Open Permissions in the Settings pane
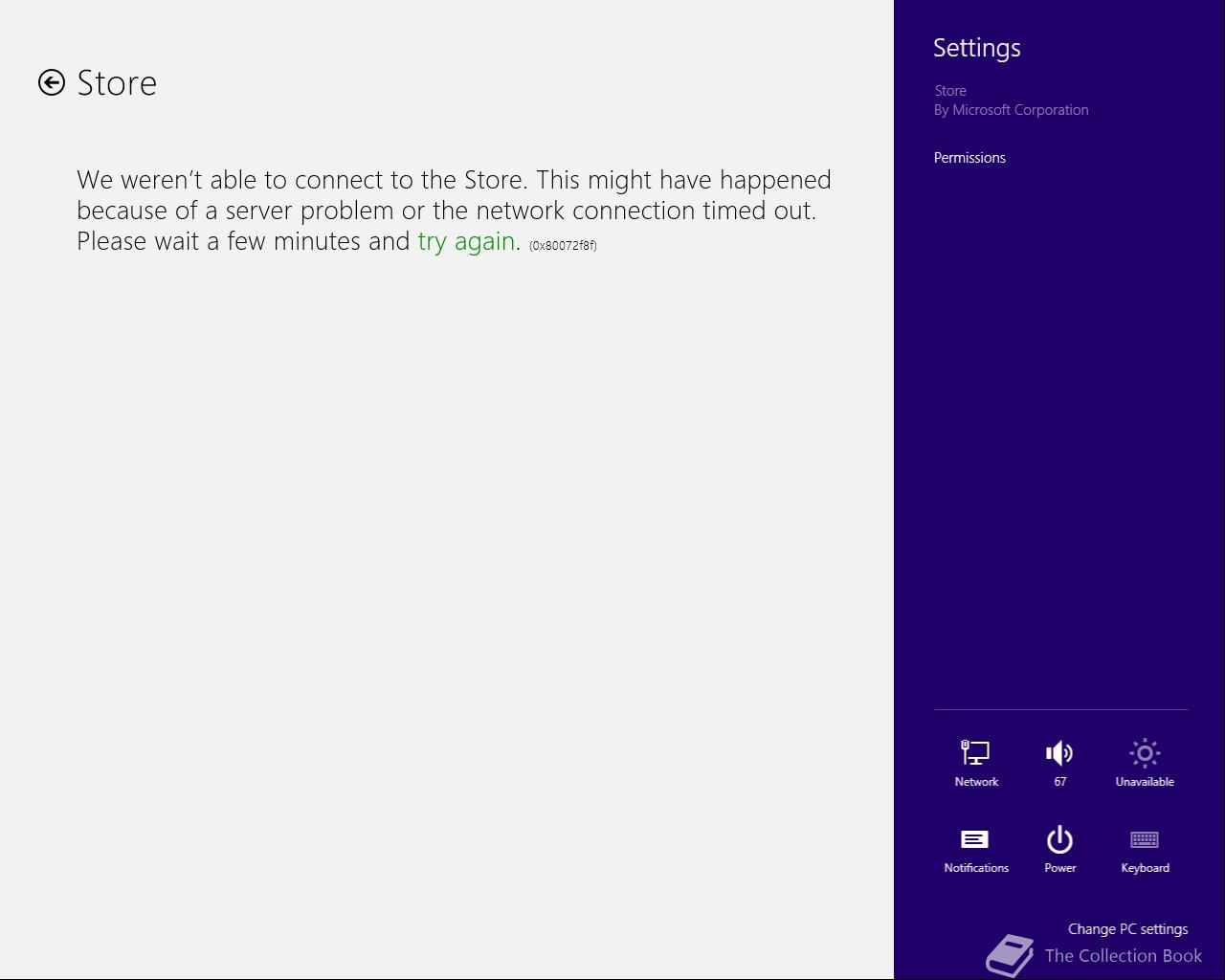This screenshot has height=980, width=1225. (969, 158)
